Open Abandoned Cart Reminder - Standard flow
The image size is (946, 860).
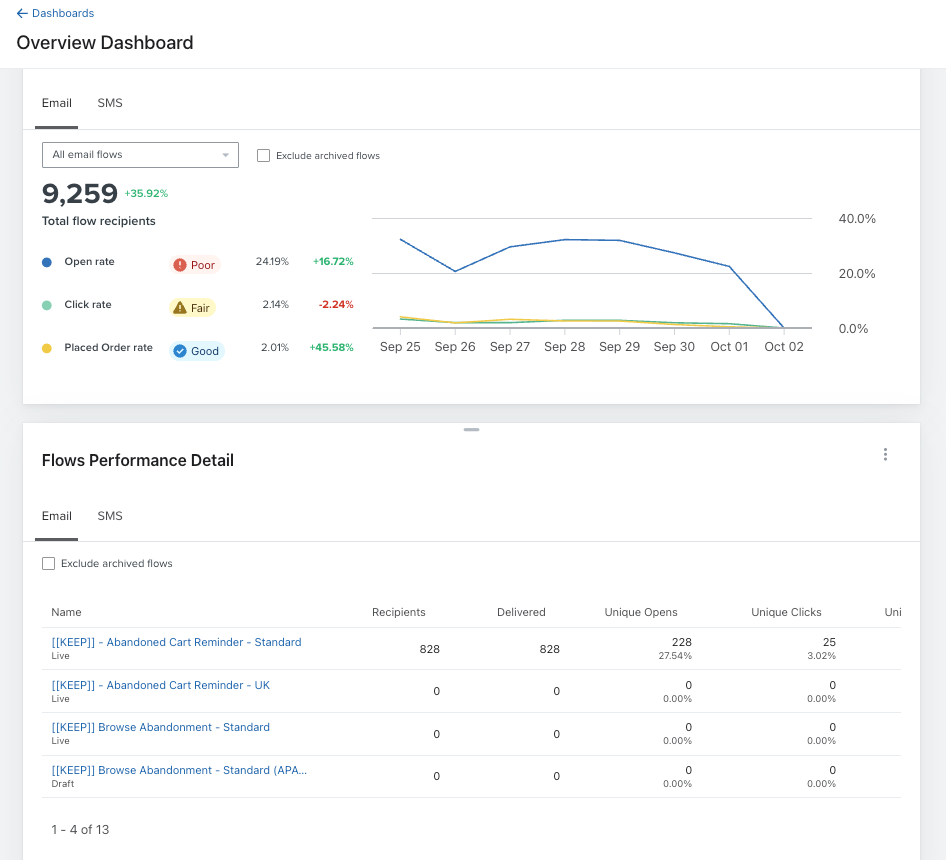coord(176,642)
